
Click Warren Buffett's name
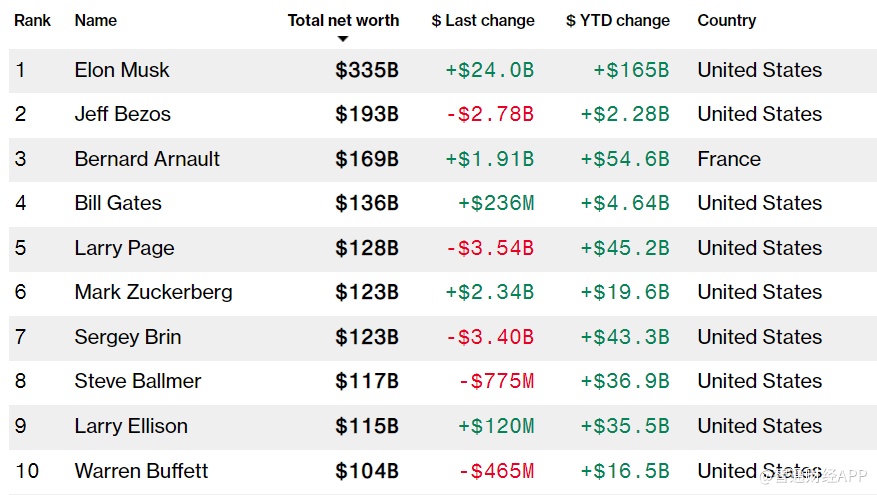coord(141,470)
